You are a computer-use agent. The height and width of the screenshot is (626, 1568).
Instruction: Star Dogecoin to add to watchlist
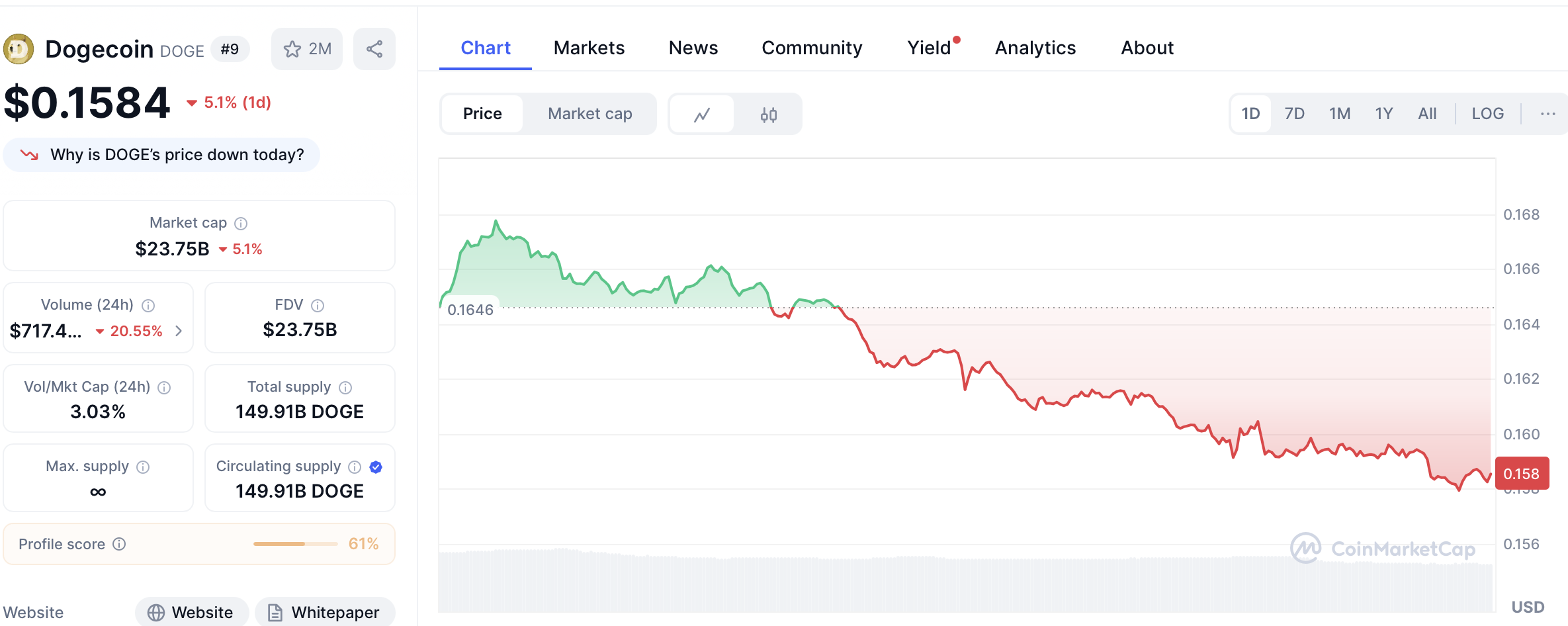click(x=307, y=49)
